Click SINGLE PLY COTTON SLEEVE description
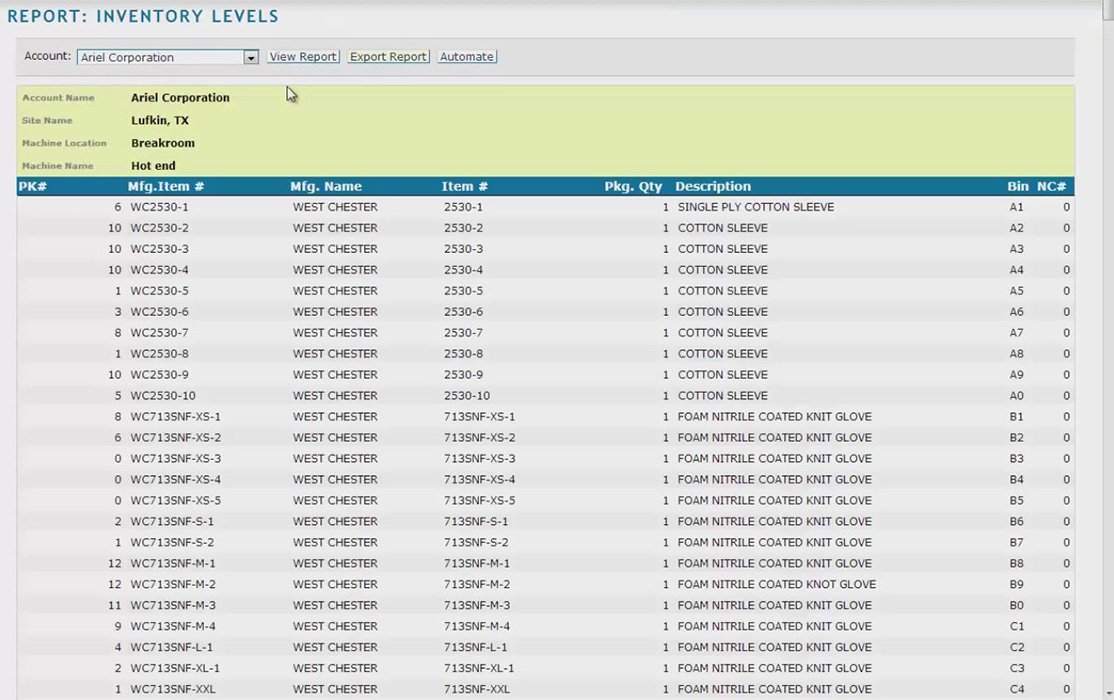The height and width of the screenshot is (700, 1114). click(x=756, y=207)
